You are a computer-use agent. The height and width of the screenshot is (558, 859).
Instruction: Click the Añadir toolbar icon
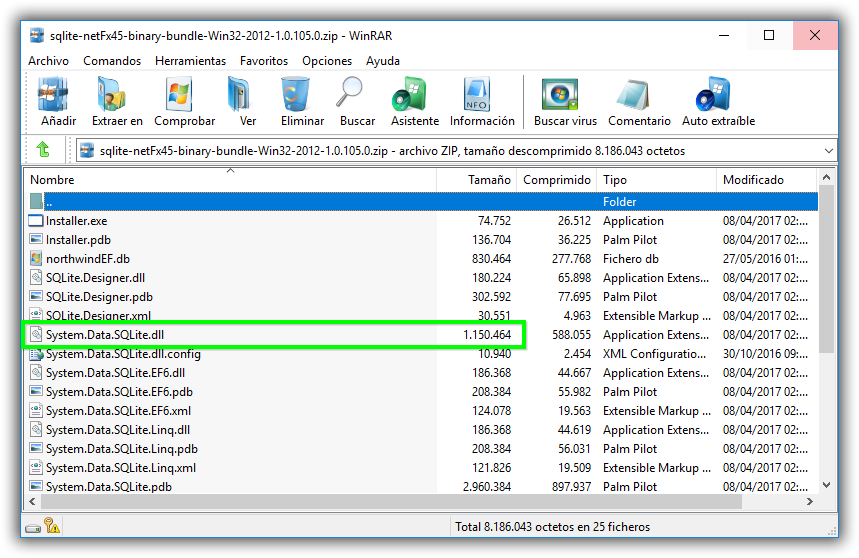click(53, 94)
